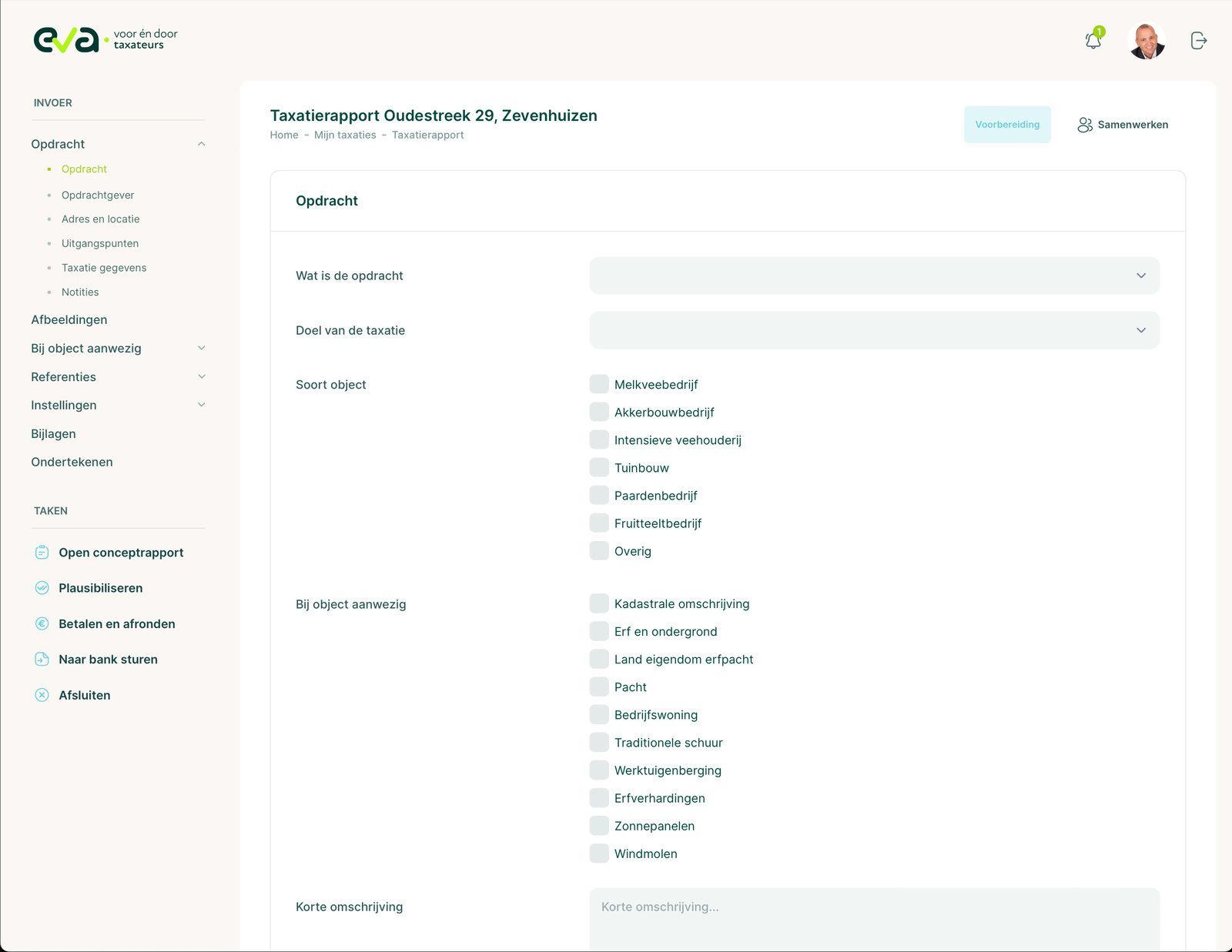The width and height of the screenshot is (1232, 952).
Task: Click the Plausibiliseren check icon
Action: coord(42,588)
